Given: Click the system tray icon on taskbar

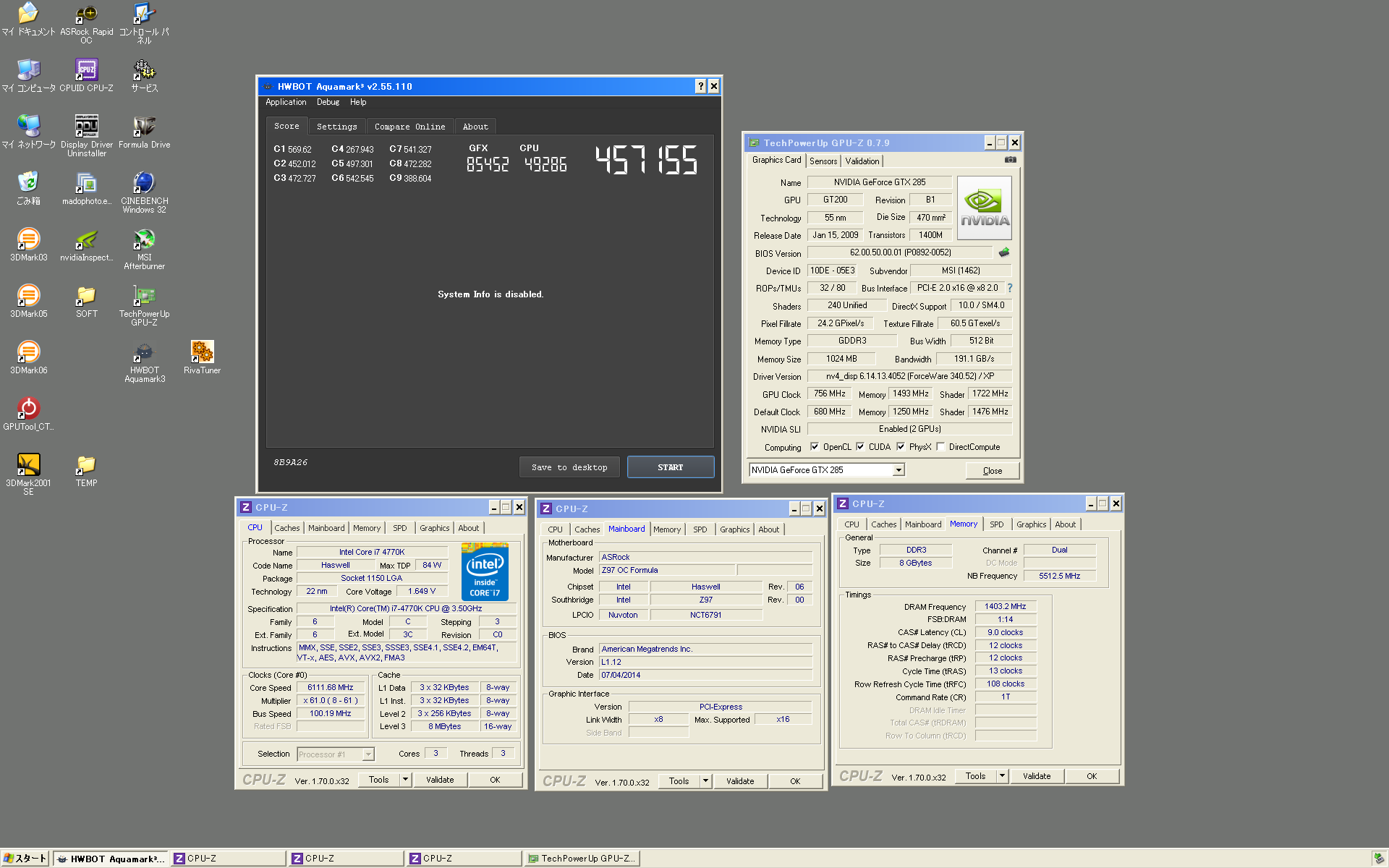Looking at the screenshot, I should click(x=1379, y=859).
